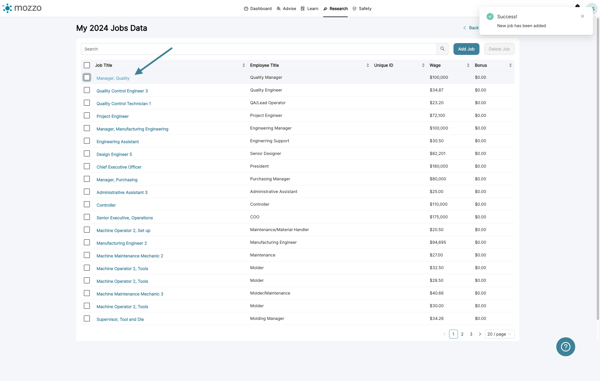Sort by the Unique ID column arrows
The height and width of the screenshot is (381, 600).
pyautogui.click(x=423, y=65)
